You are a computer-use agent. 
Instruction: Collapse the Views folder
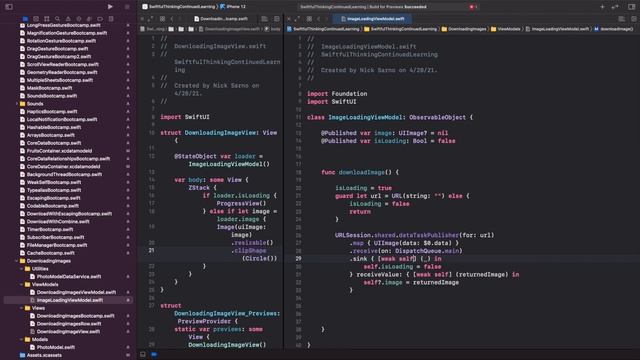[x=22, y=308]
